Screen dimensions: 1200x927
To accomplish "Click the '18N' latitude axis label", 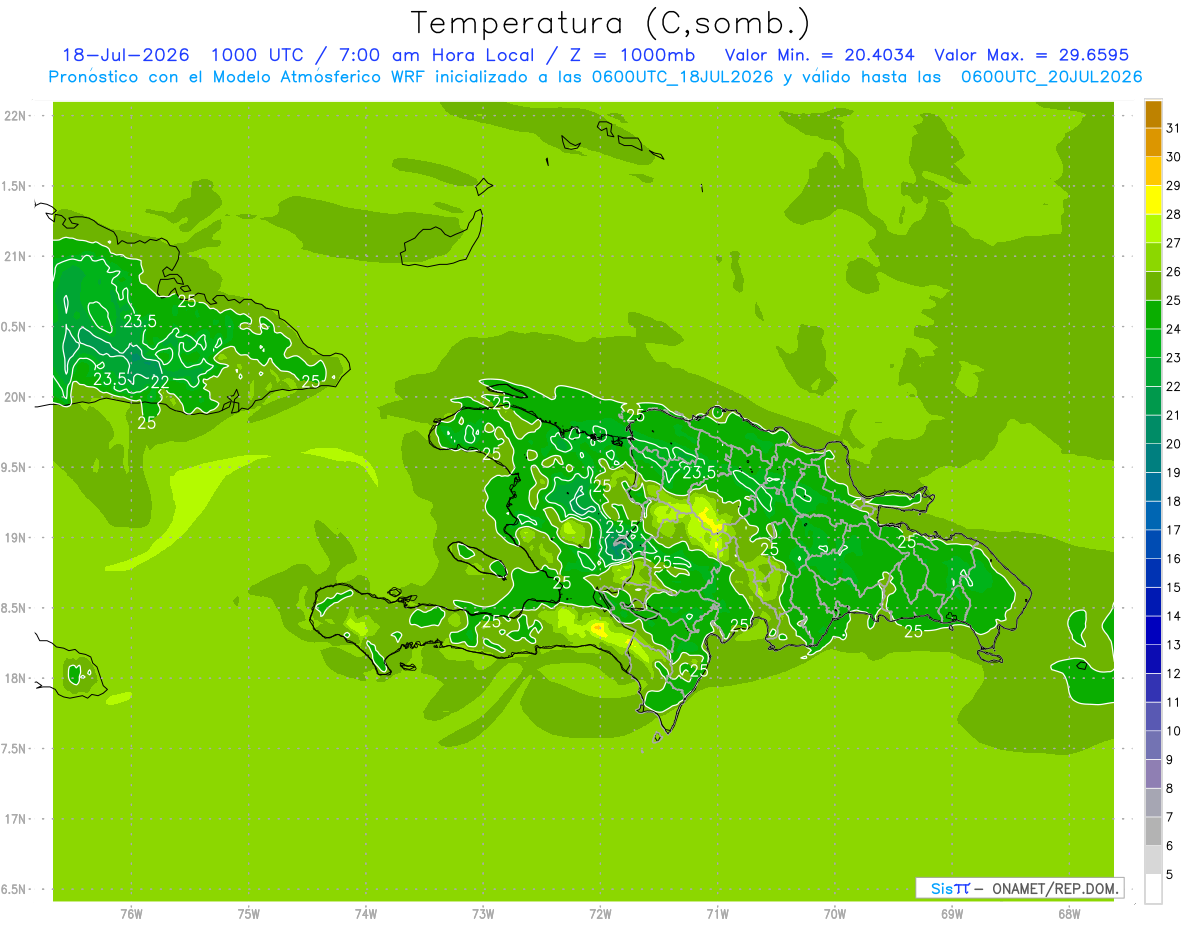I will tap(16, 678).
